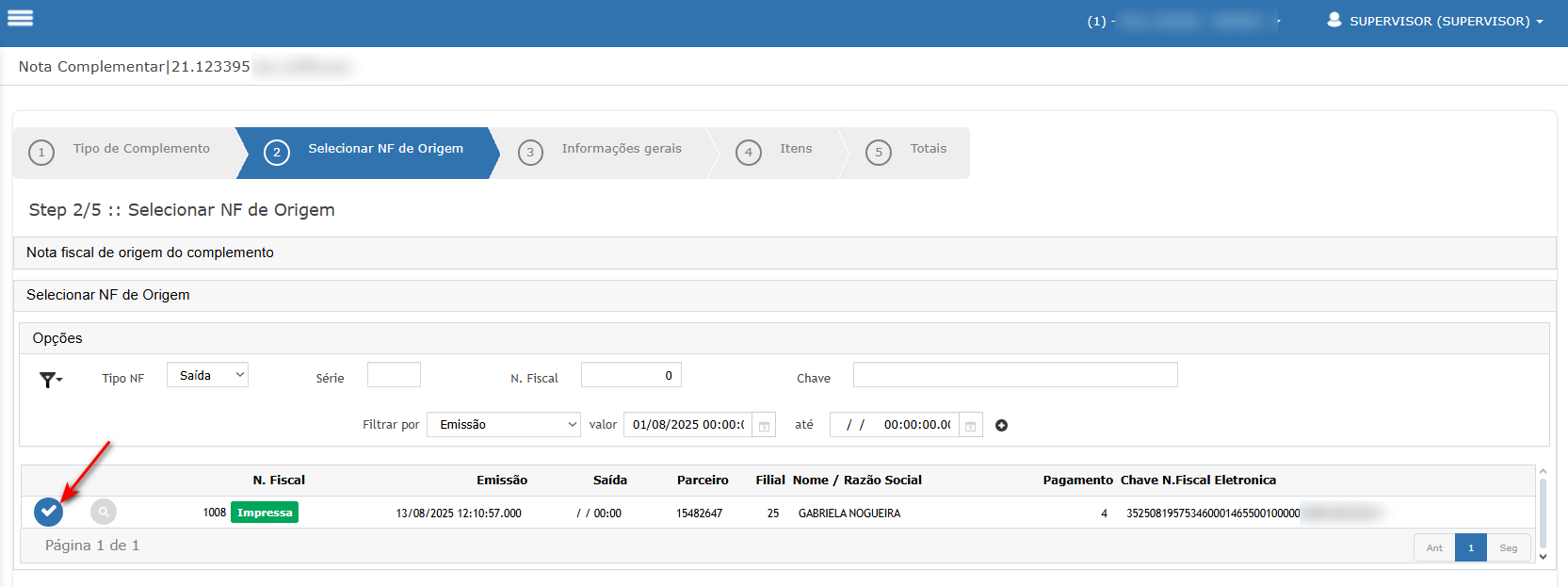Open calendar picker for start date
Screen dimensions: 1568x587
coord(765,426)
